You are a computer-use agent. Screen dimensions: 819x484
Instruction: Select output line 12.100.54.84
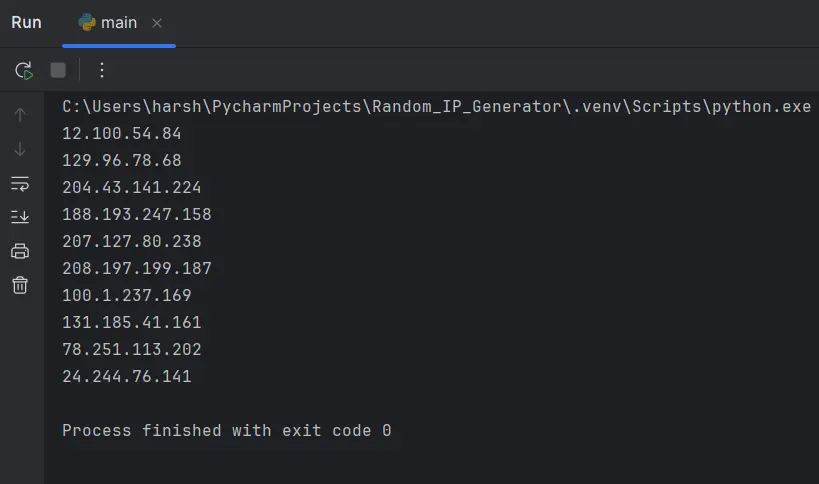click(x=122, y=134)
